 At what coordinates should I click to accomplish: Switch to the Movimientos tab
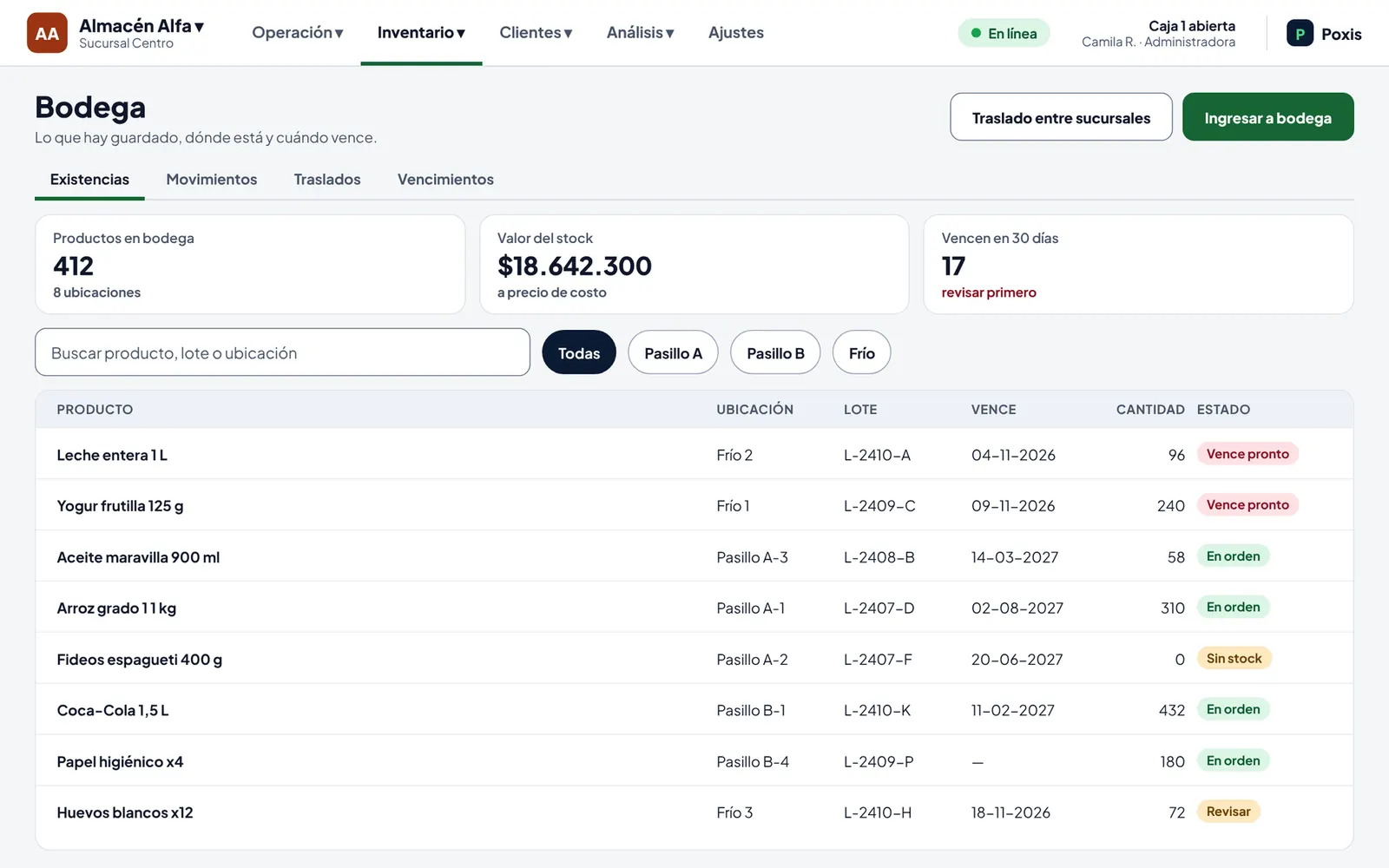coord(212,180)
